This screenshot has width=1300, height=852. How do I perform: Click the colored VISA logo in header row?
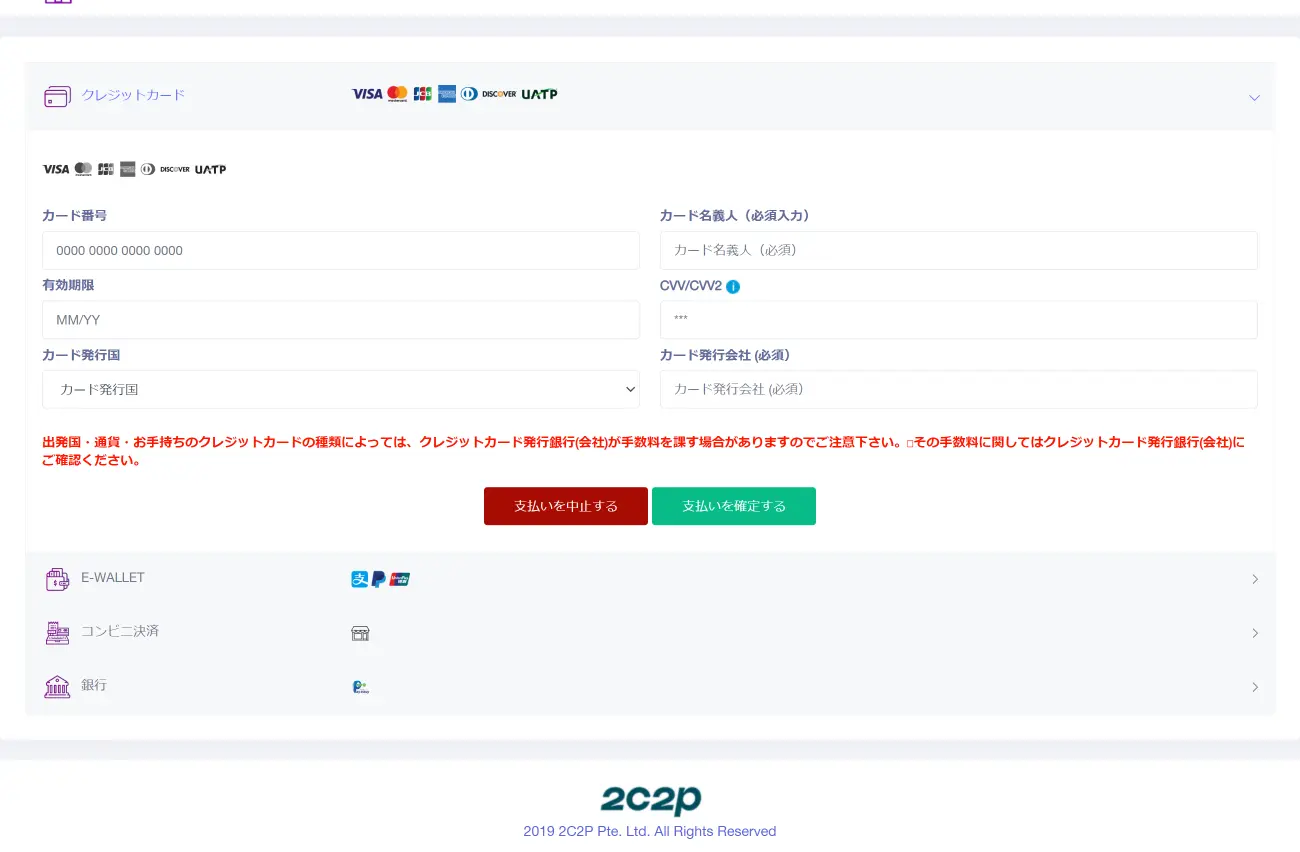(367, 94)
